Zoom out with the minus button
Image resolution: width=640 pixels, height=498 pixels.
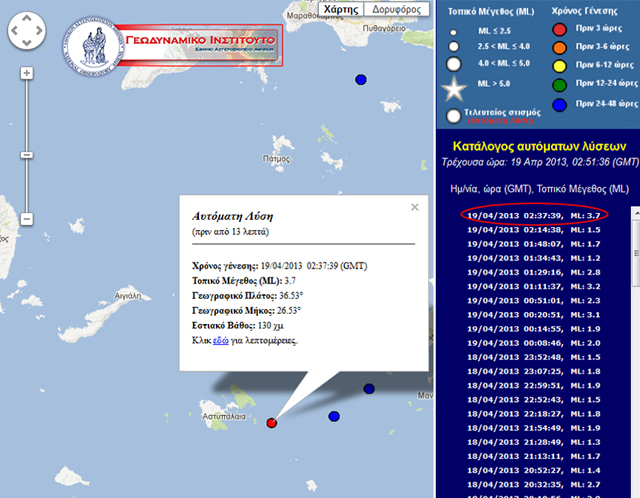click(x=27, y=219)
